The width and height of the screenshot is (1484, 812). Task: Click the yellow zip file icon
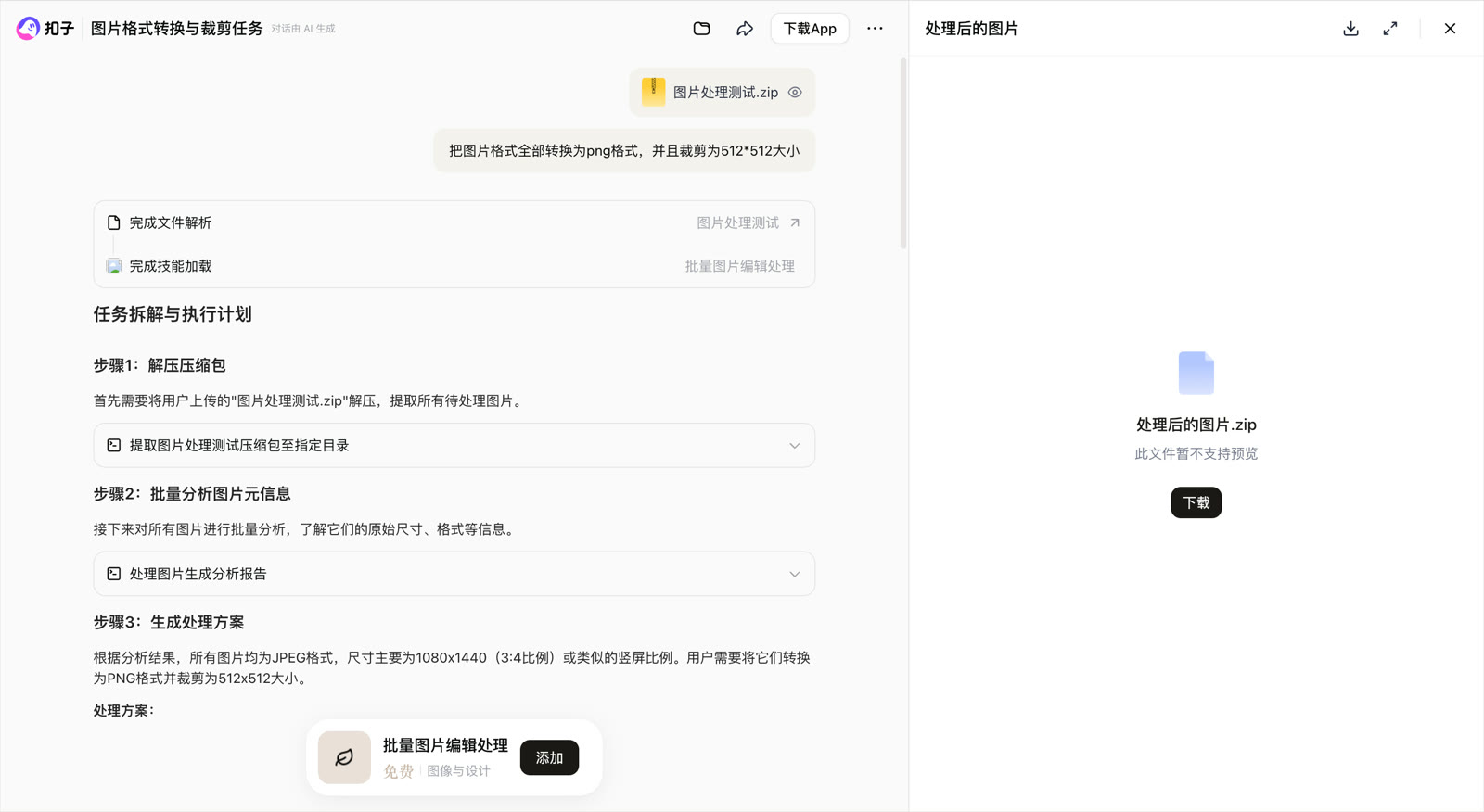tap(653, 92)
